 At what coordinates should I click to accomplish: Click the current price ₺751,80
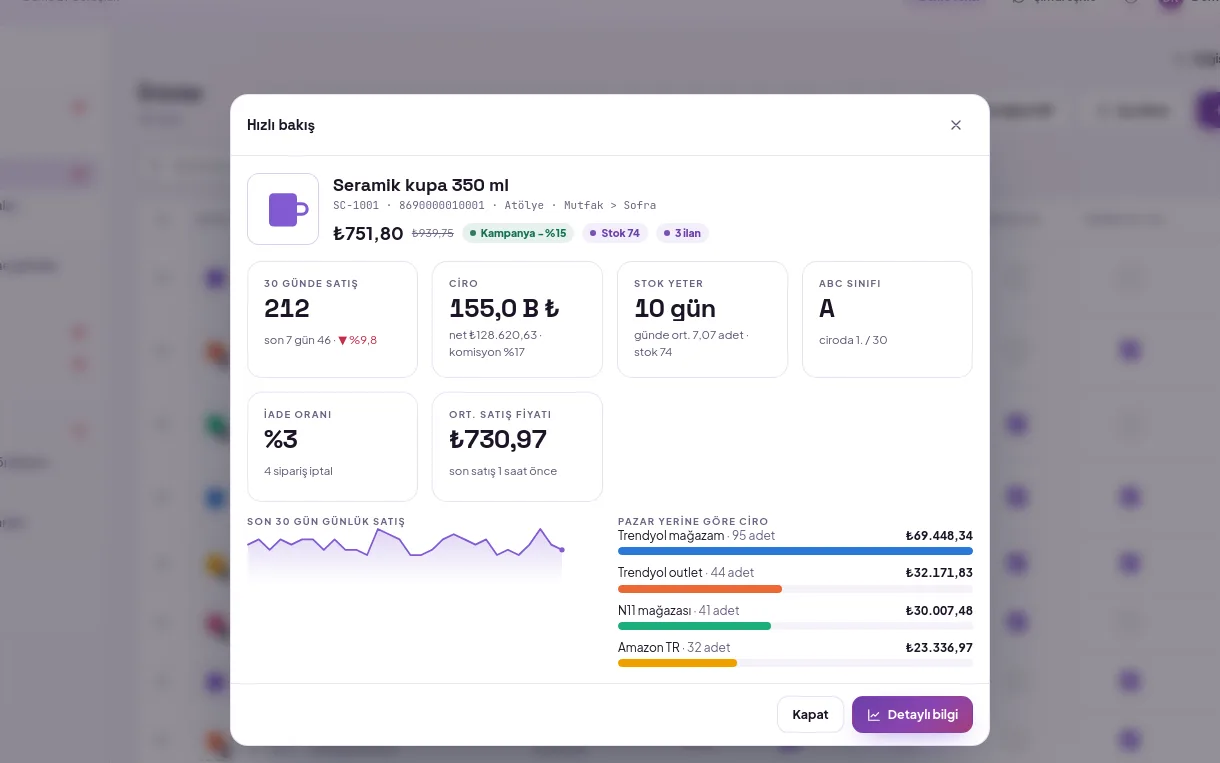368,233
